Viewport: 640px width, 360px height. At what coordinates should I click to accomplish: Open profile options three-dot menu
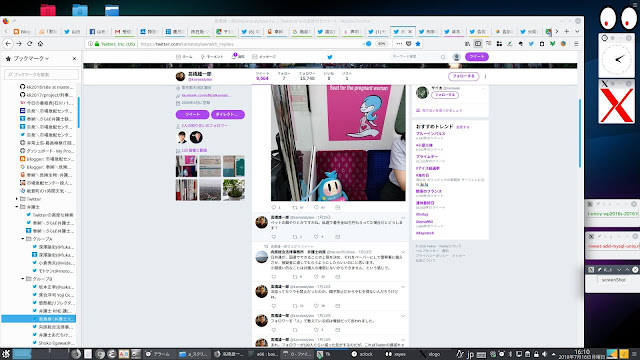pyautogui.click(x=485, y=76)
